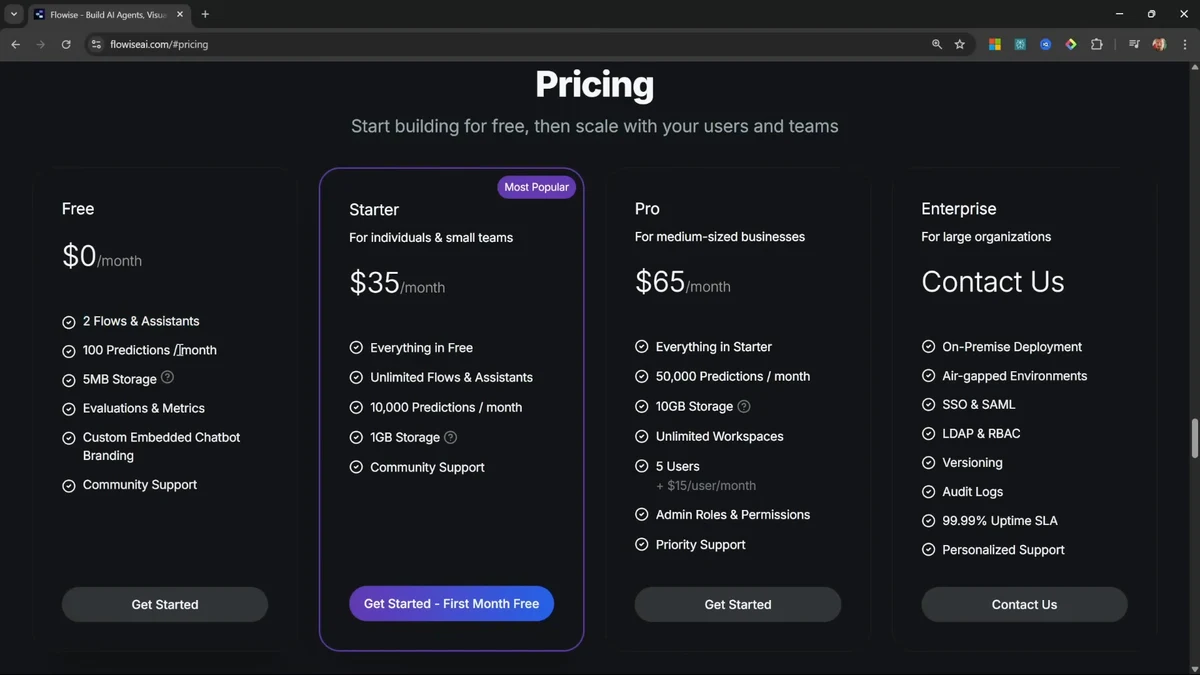The image size is (1200, 675).
Task: Click the site info icon beside the URL
Action: coord(96,44)
